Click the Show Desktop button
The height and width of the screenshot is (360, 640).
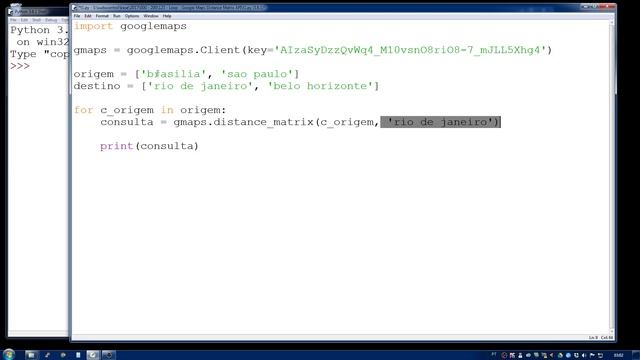coord(636,355)
